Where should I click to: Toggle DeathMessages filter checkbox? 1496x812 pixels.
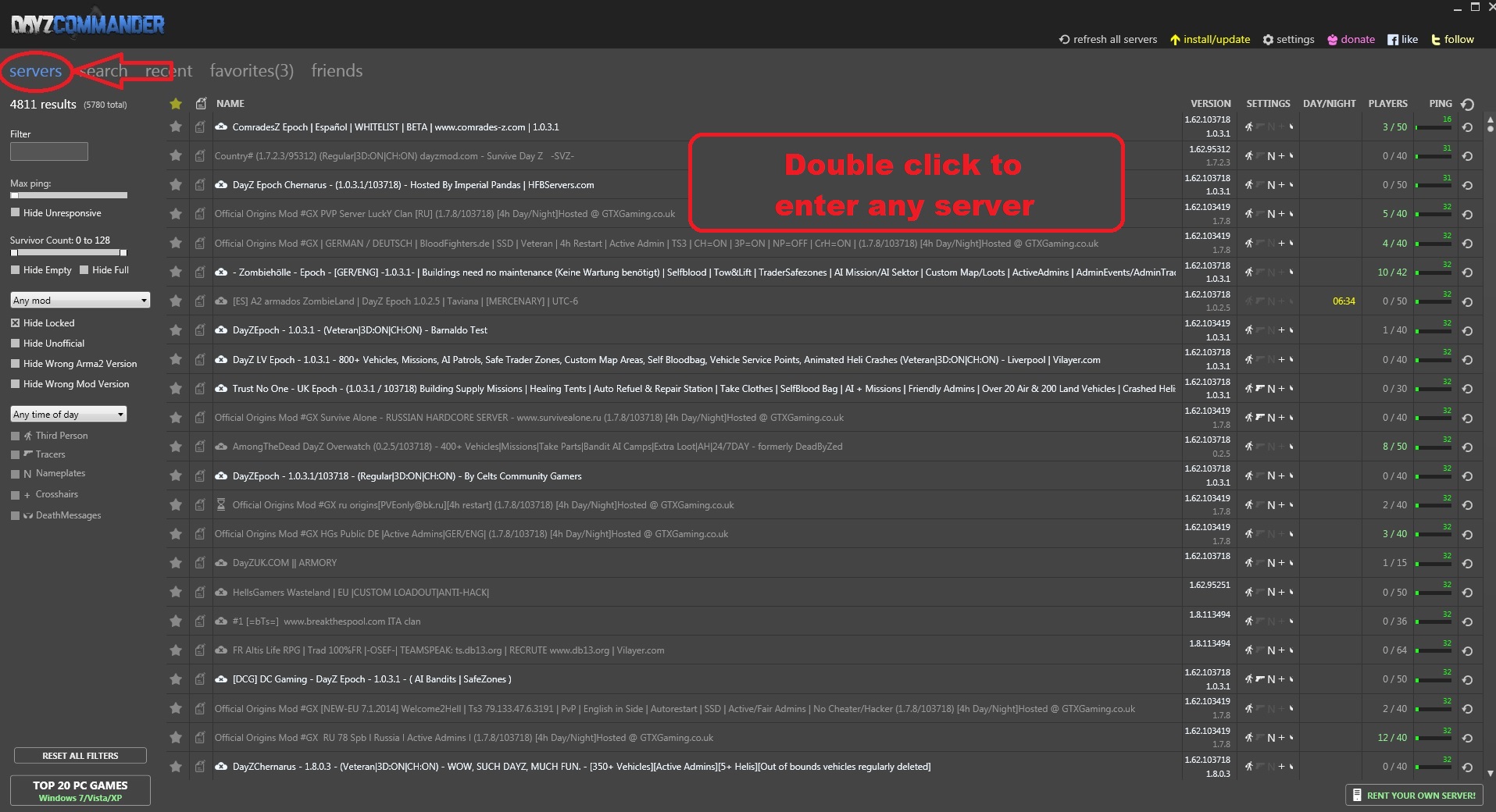click(x=15, y=515)
